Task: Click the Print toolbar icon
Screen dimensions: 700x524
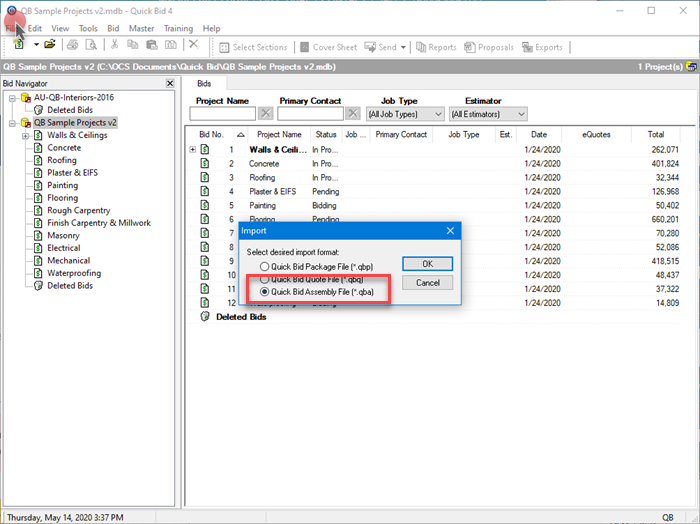Action: (x=73, y=45)
